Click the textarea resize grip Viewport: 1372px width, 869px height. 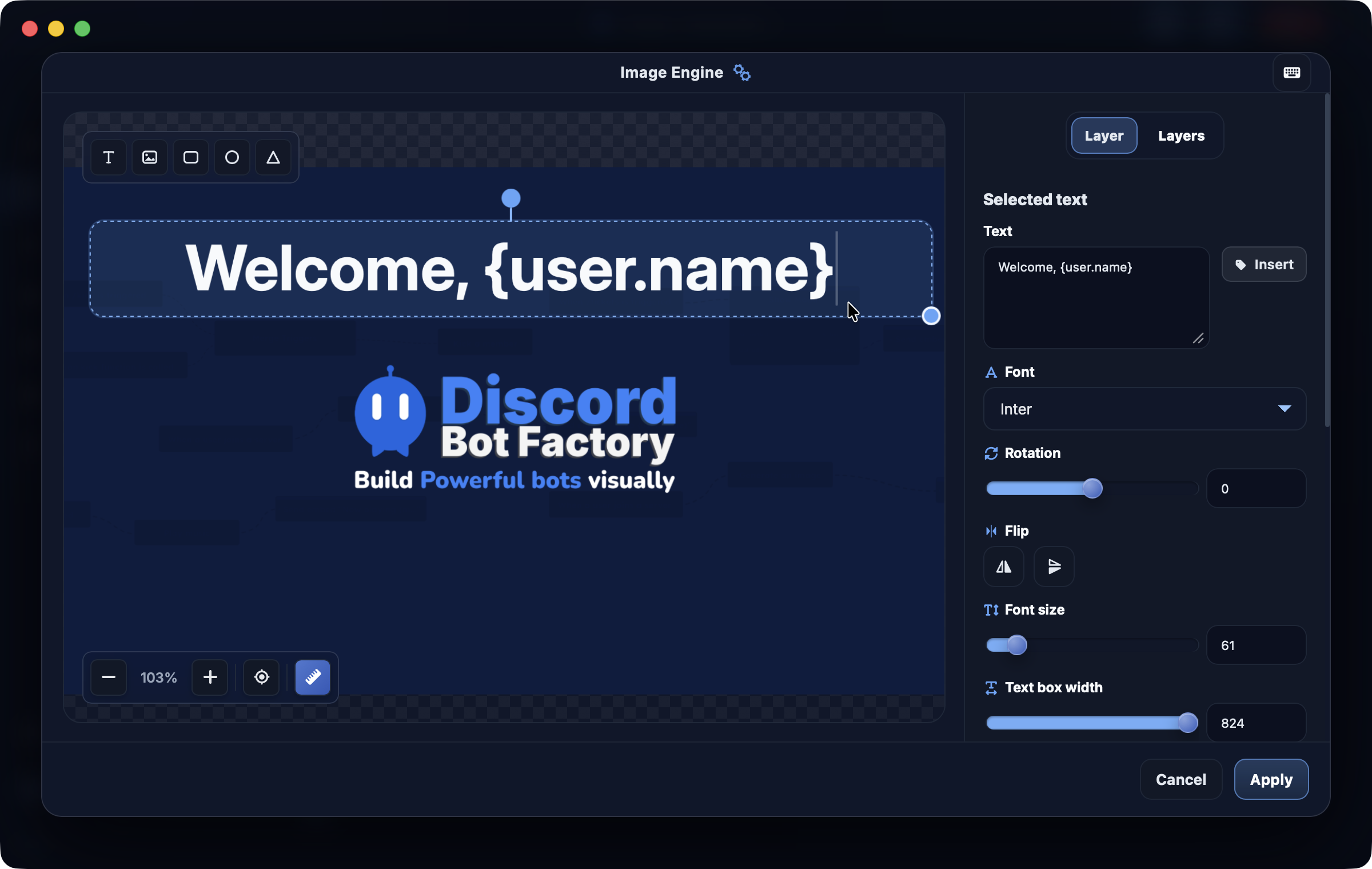(x=1198, y=338)
